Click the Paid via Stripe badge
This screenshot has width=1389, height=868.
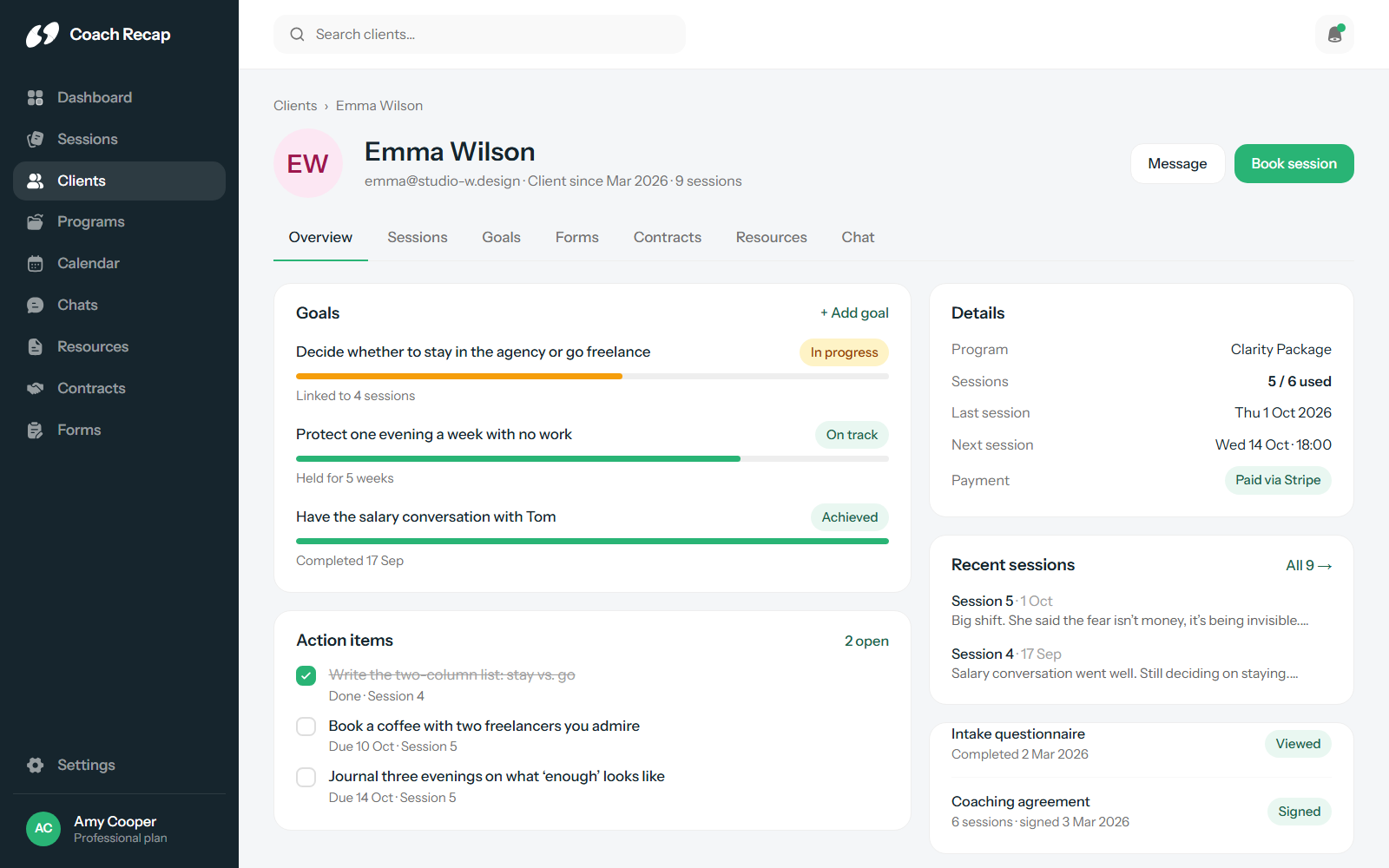pyautogui.click(x=1278, y=480)
